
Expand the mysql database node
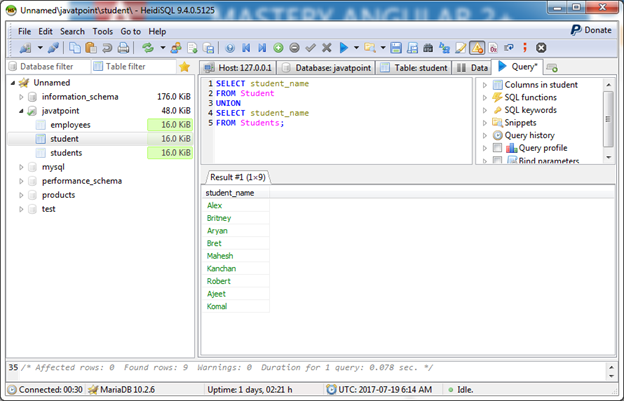pyautogui.click(x=21, y=167)
